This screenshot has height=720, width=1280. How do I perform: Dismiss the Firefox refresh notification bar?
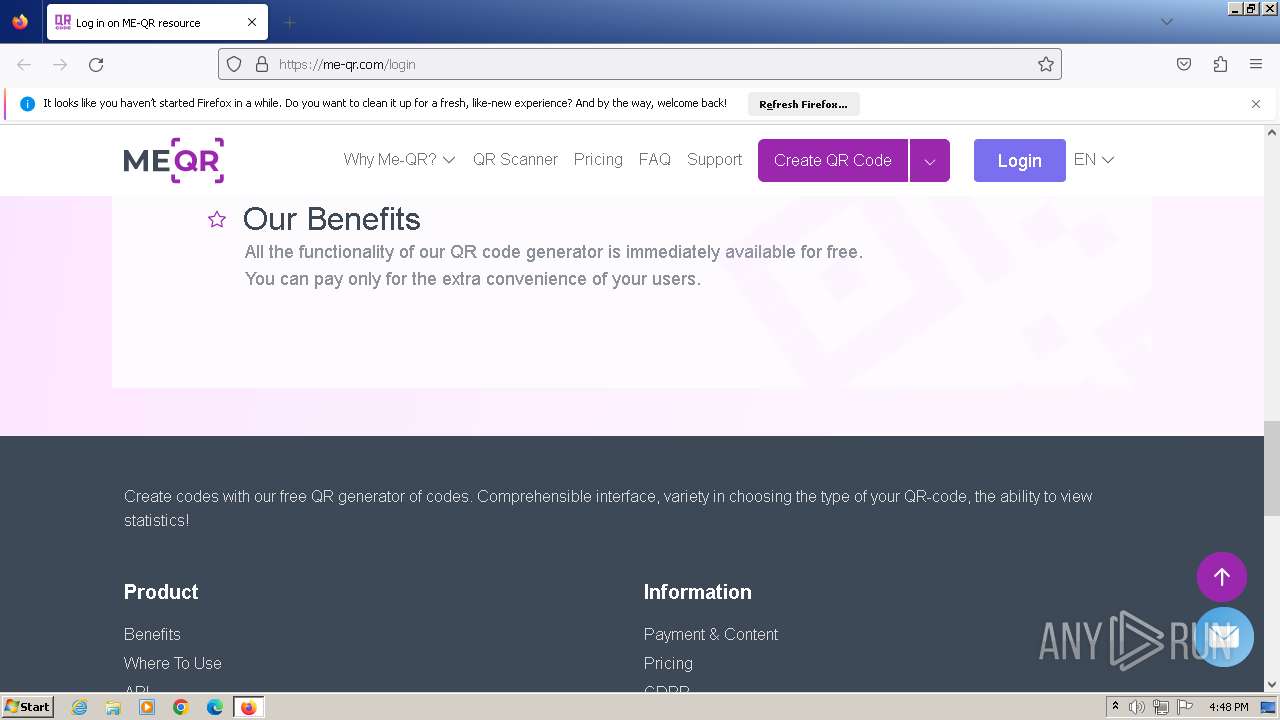tap(1256, 103)
